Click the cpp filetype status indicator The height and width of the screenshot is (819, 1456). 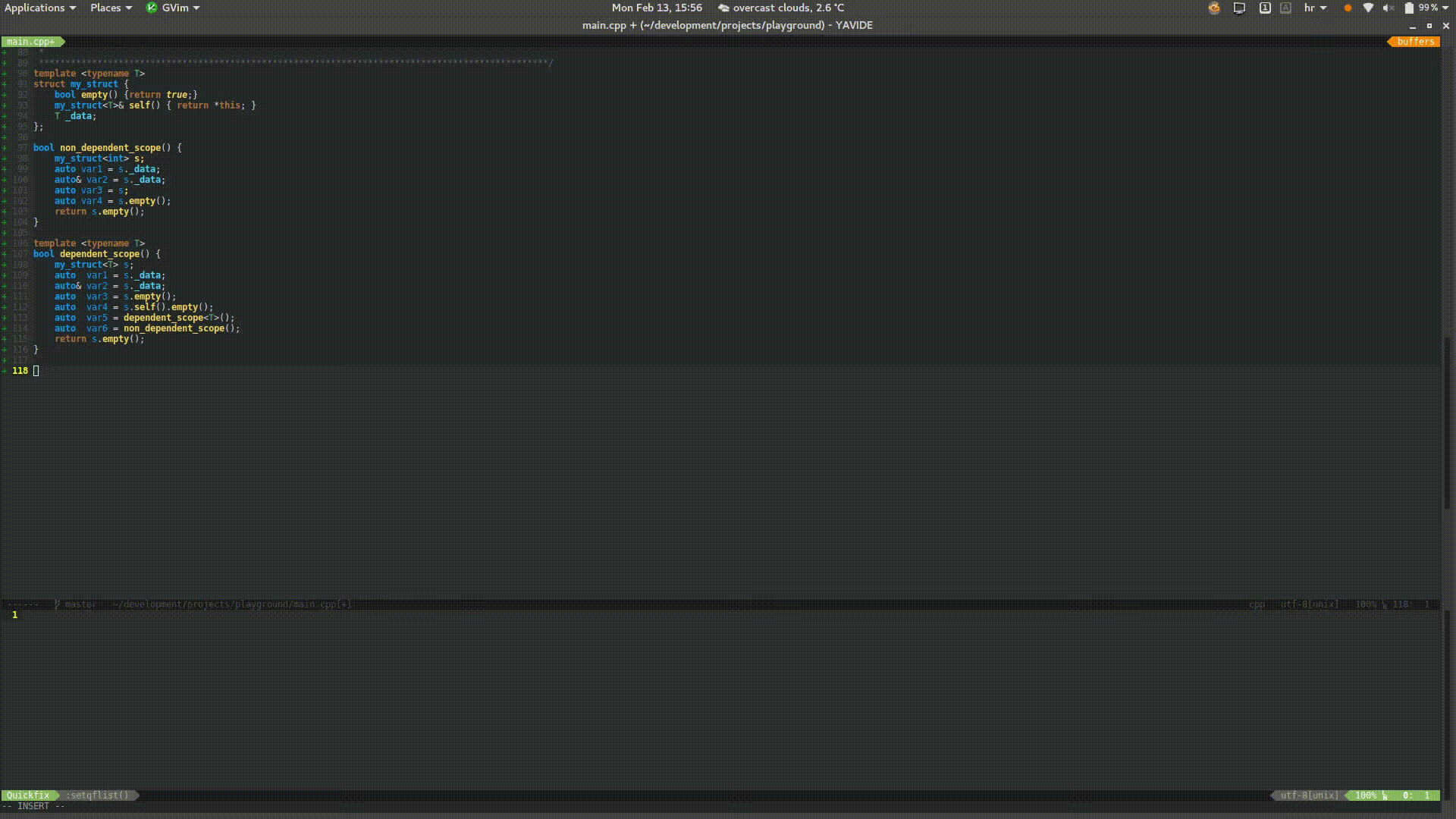point(1257,604)
